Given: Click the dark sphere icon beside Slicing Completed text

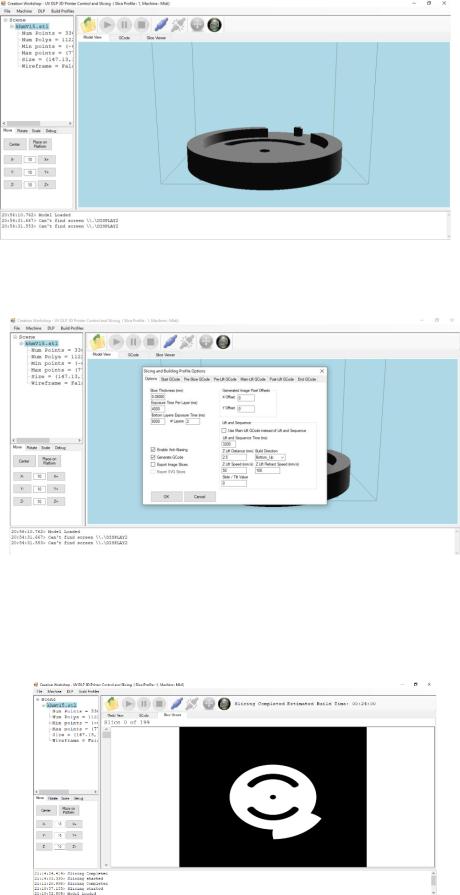Looking at the screenshot, I should tap(224, 703).
